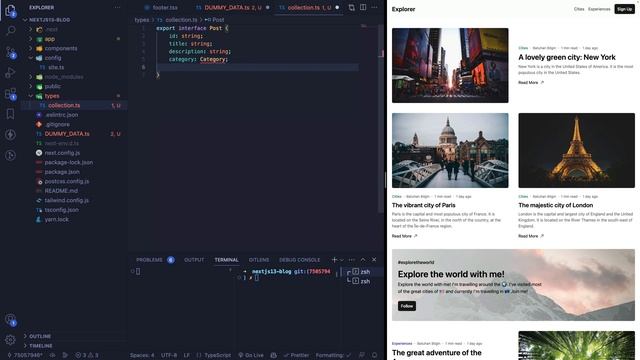
Task: Click Cities link in browser navbar
Action: [x=579, y=9]
